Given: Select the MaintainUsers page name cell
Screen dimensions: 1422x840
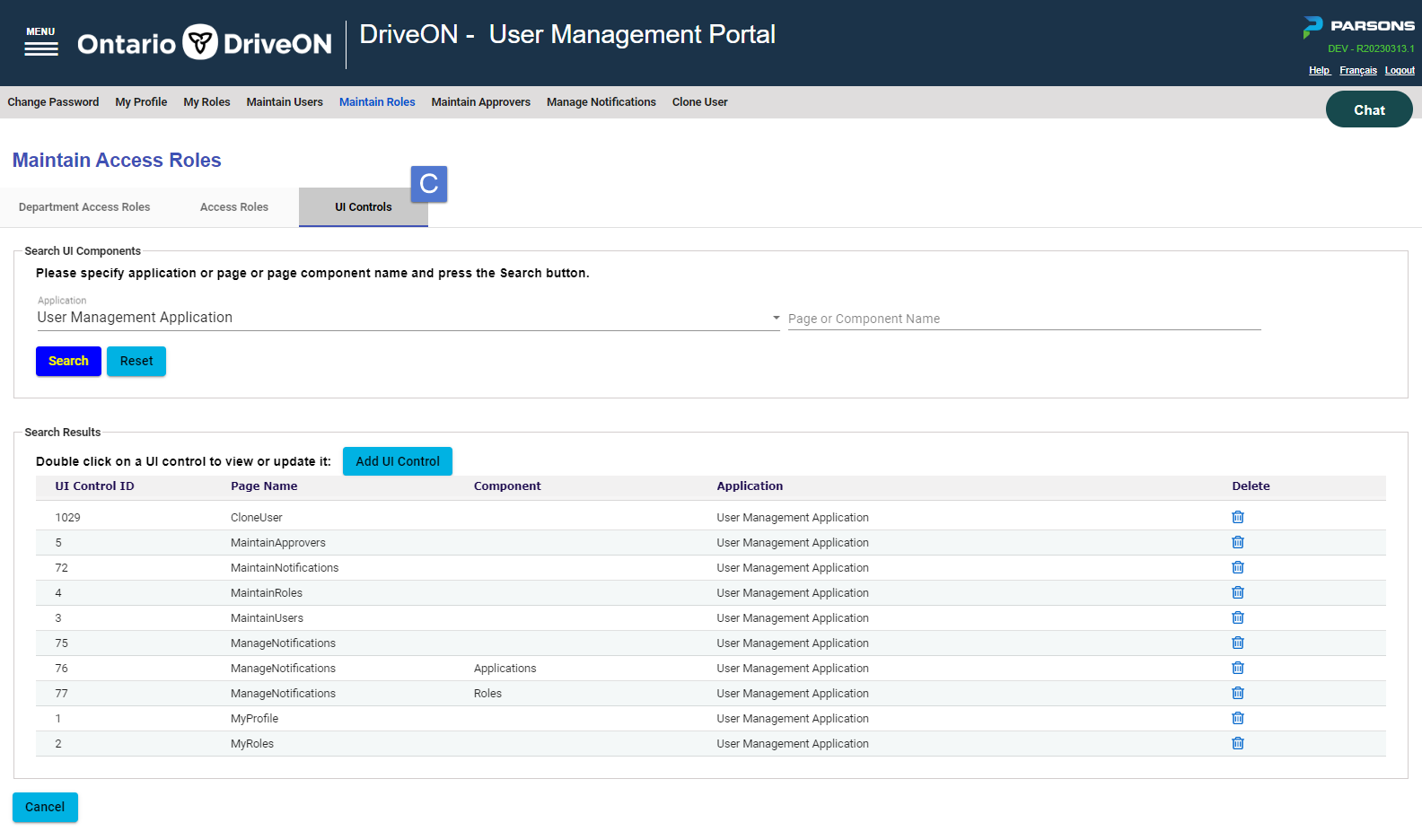Looking at the screenshot, I should coord(267,618).
